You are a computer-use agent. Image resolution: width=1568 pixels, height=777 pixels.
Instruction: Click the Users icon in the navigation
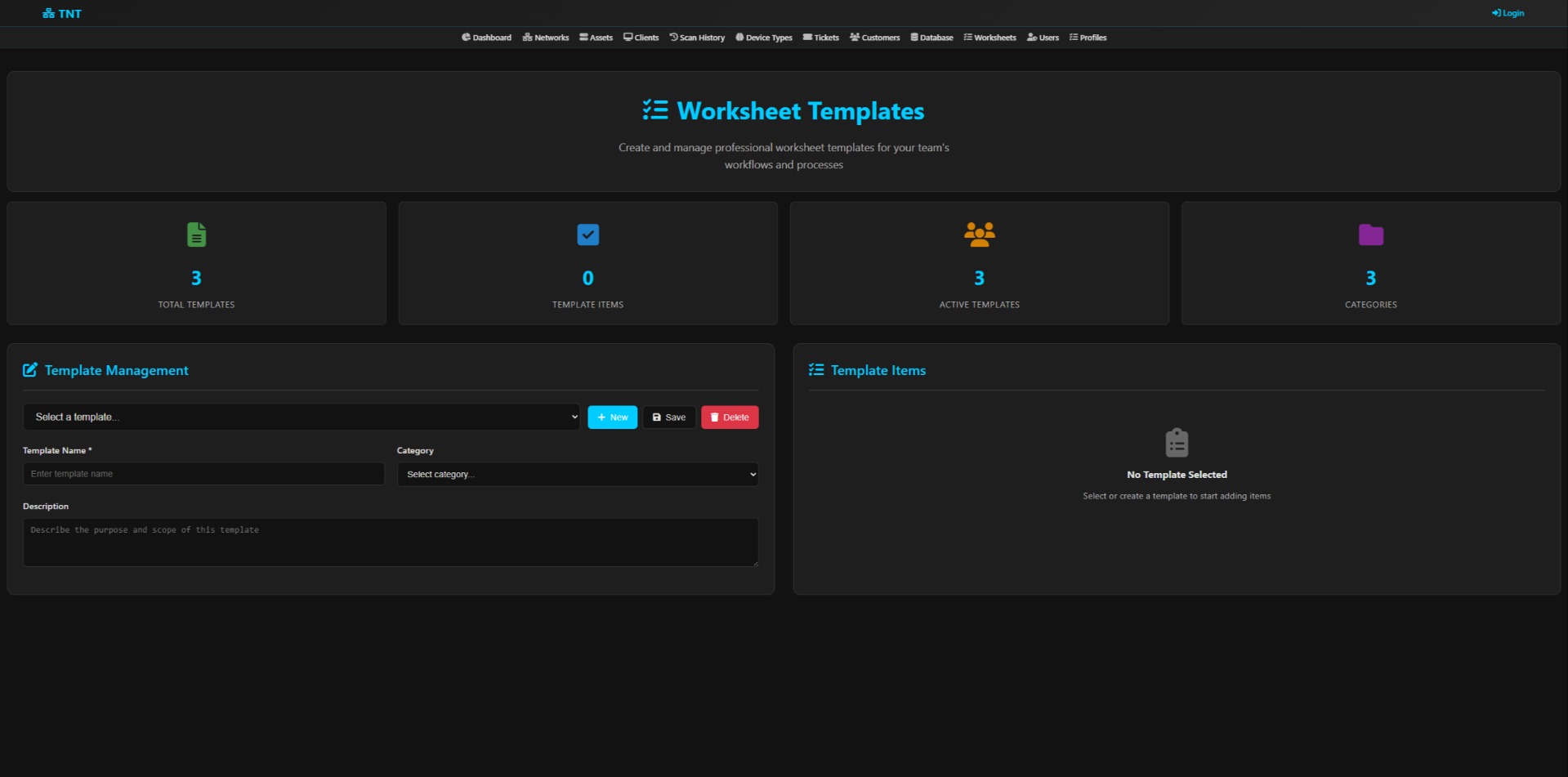(x=1030, y=38)
